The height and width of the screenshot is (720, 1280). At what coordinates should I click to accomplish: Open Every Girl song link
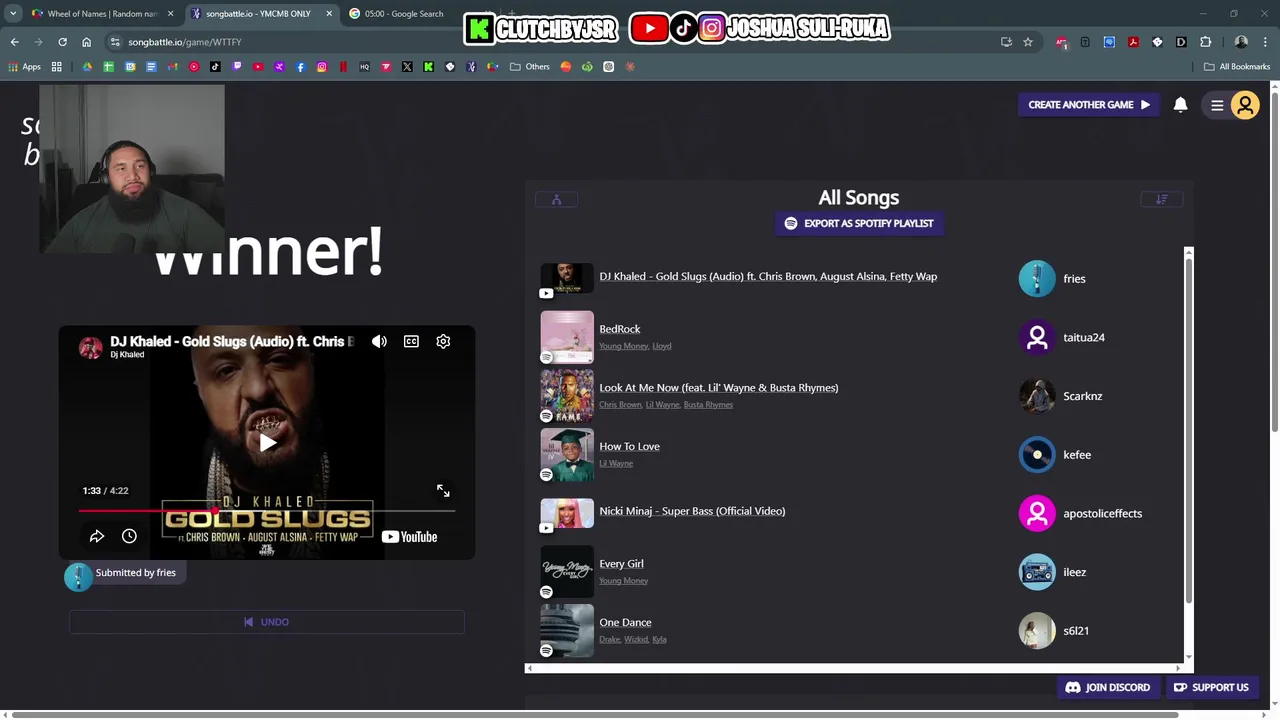pos(621,564)
